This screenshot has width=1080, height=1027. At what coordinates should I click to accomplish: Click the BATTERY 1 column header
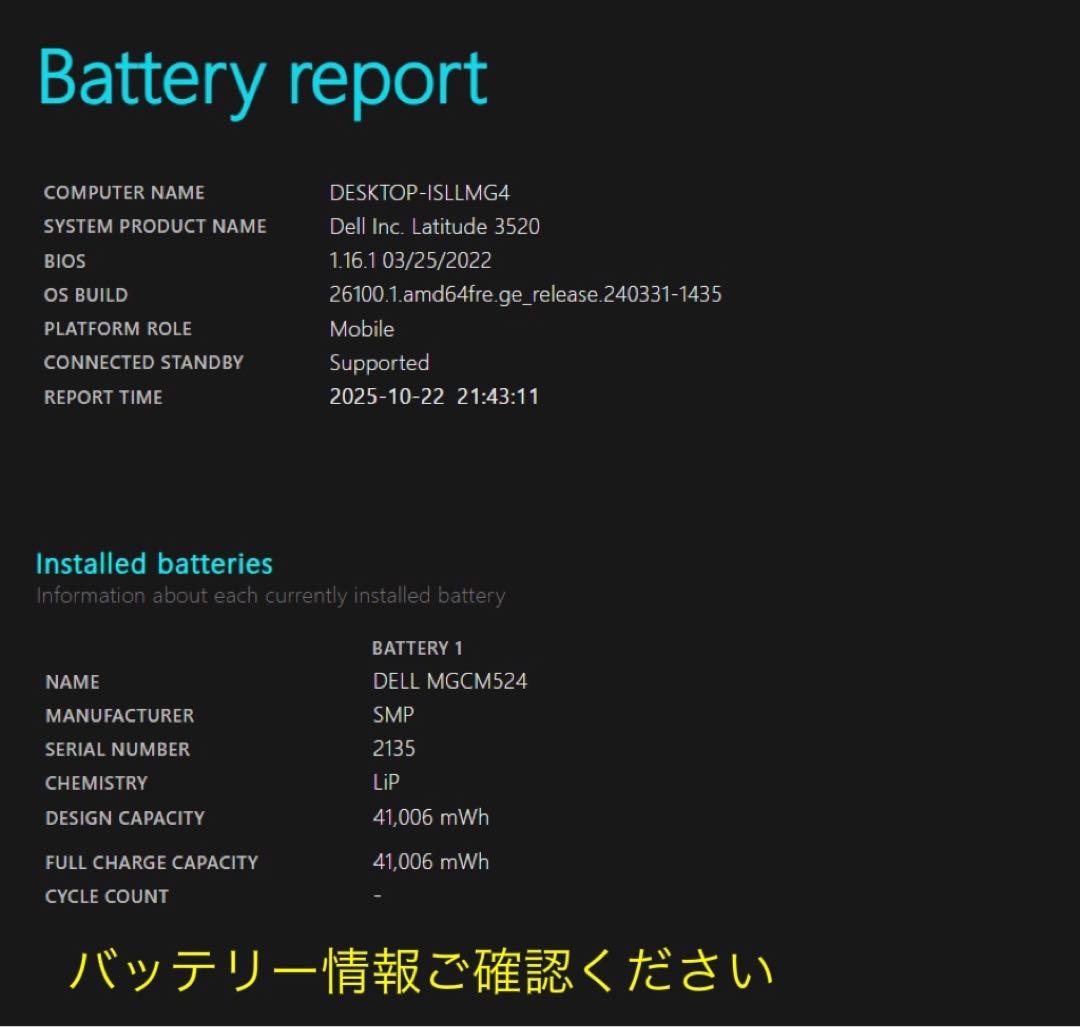[417, 648]
